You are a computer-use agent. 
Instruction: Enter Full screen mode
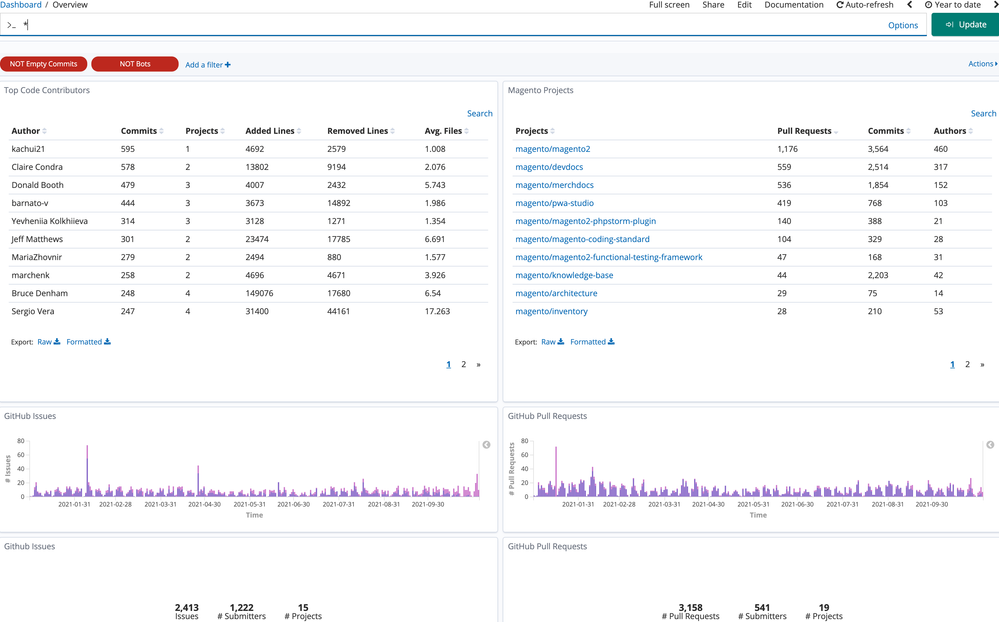(669, 5)
